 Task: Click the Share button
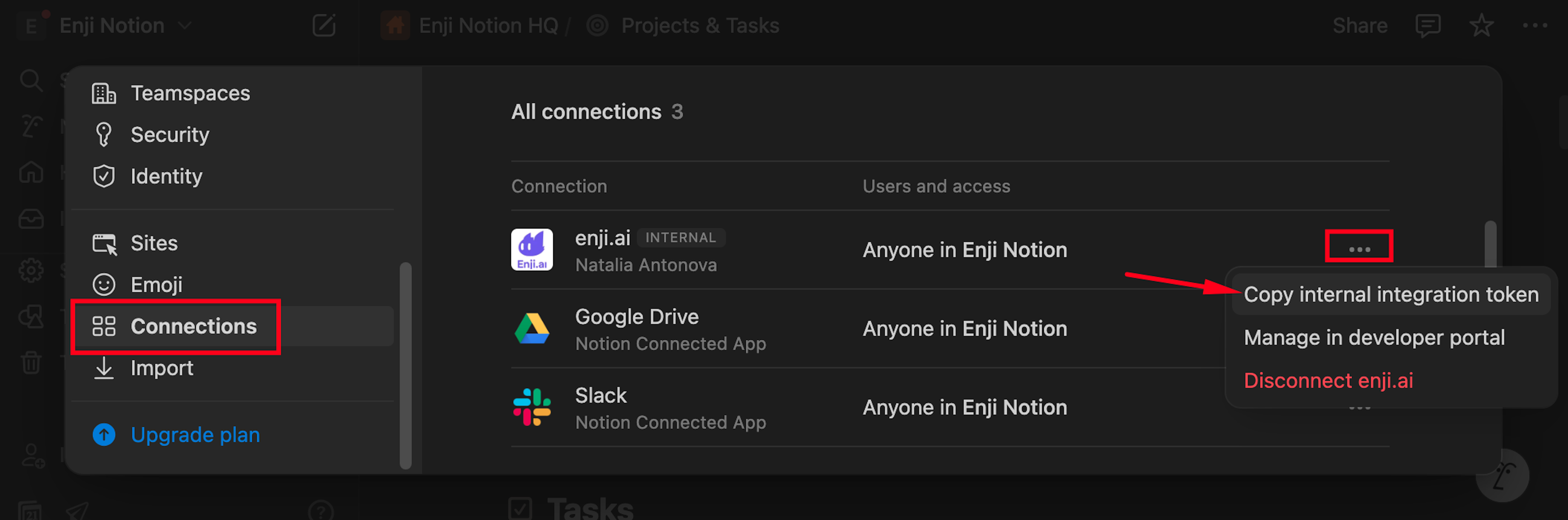1360,26
